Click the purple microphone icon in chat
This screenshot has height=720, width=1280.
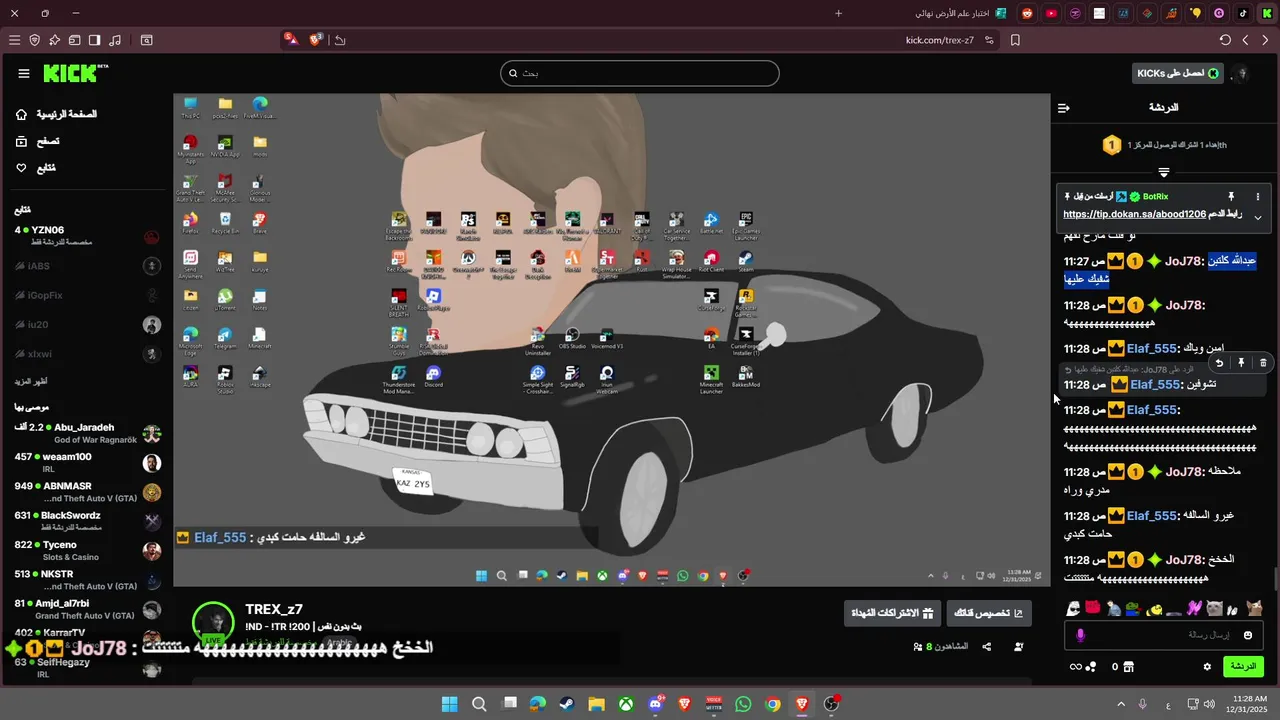(x=1080, y=635)
